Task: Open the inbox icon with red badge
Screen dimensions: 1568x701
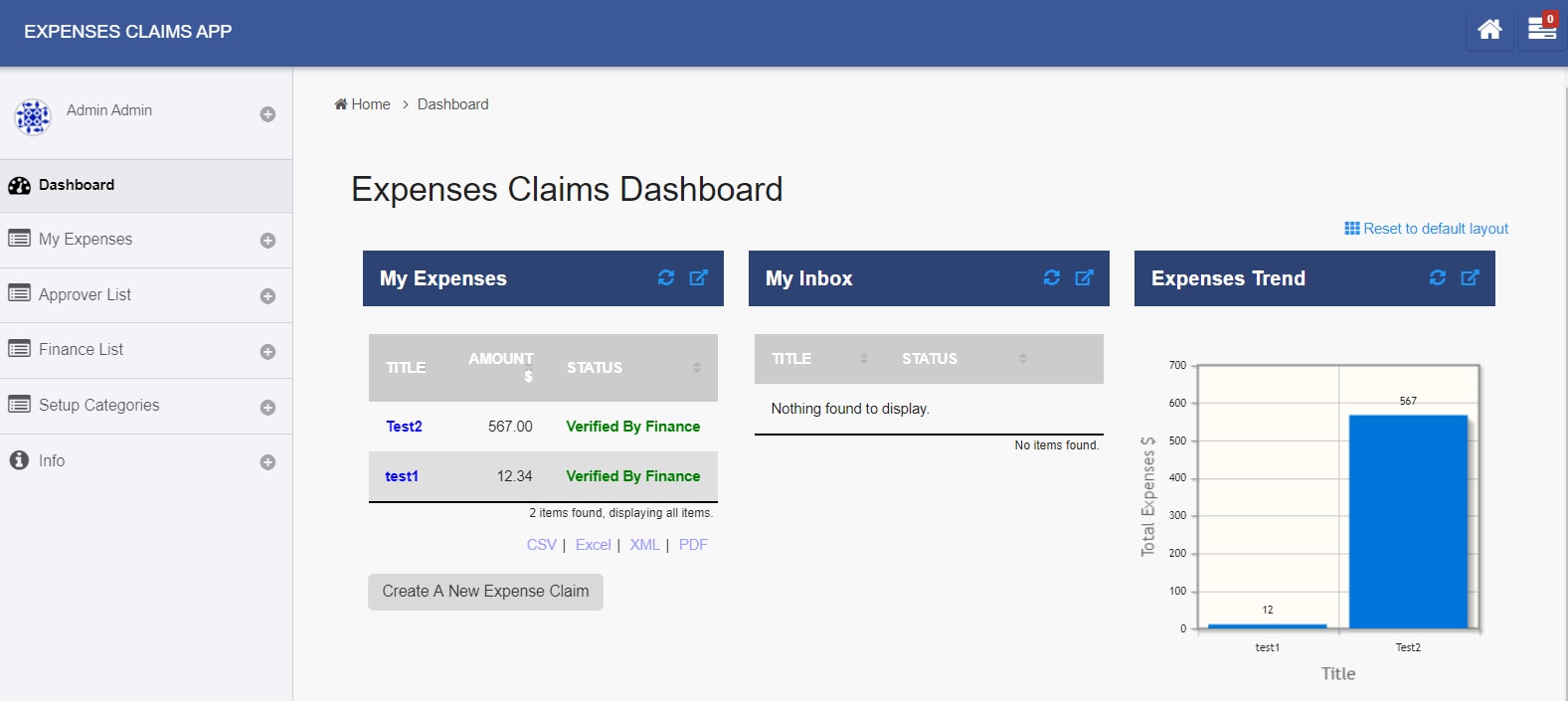Action: [x=1542, y=28]
